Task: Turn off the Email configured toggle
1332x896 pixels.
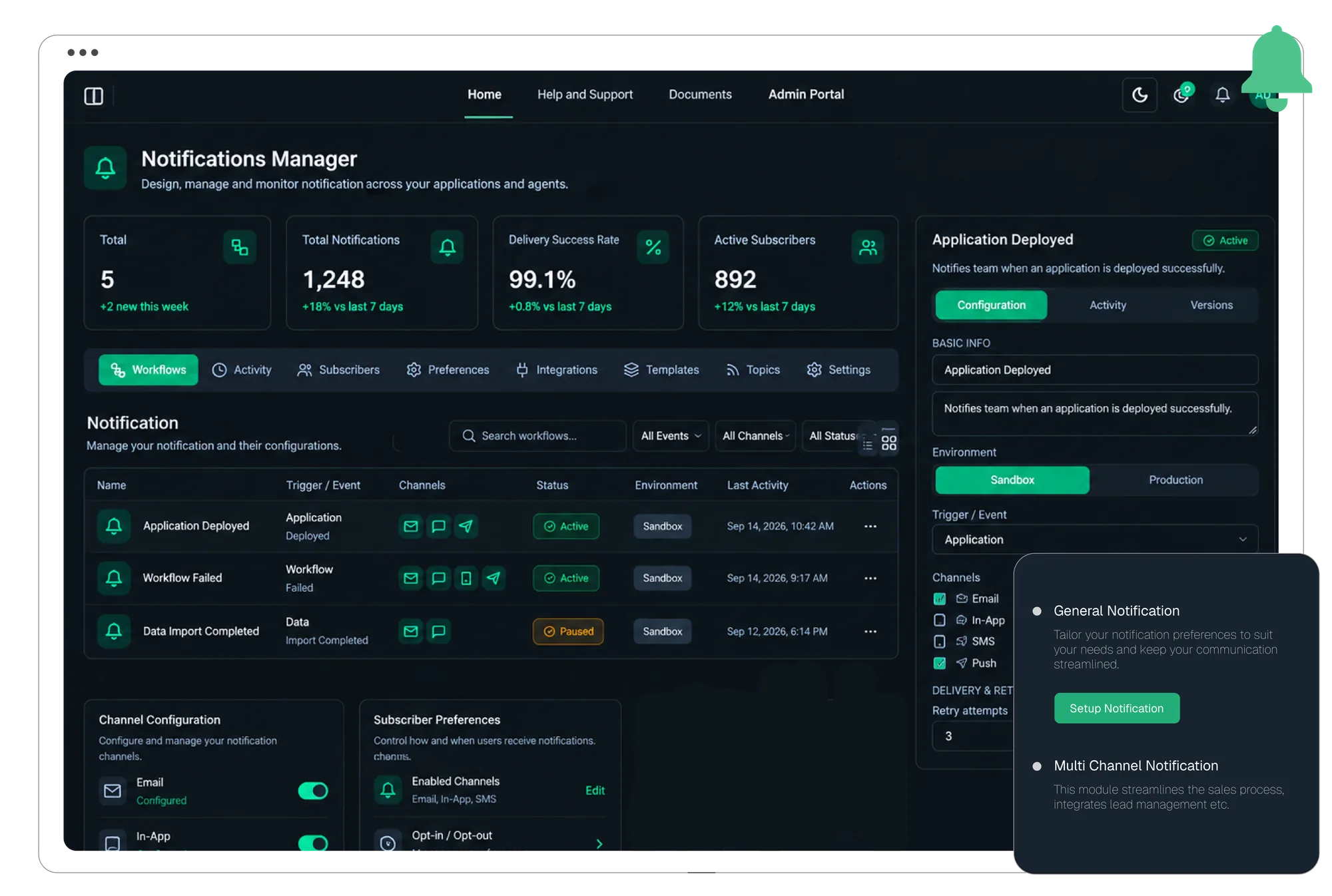Action: tap(313, 790)
